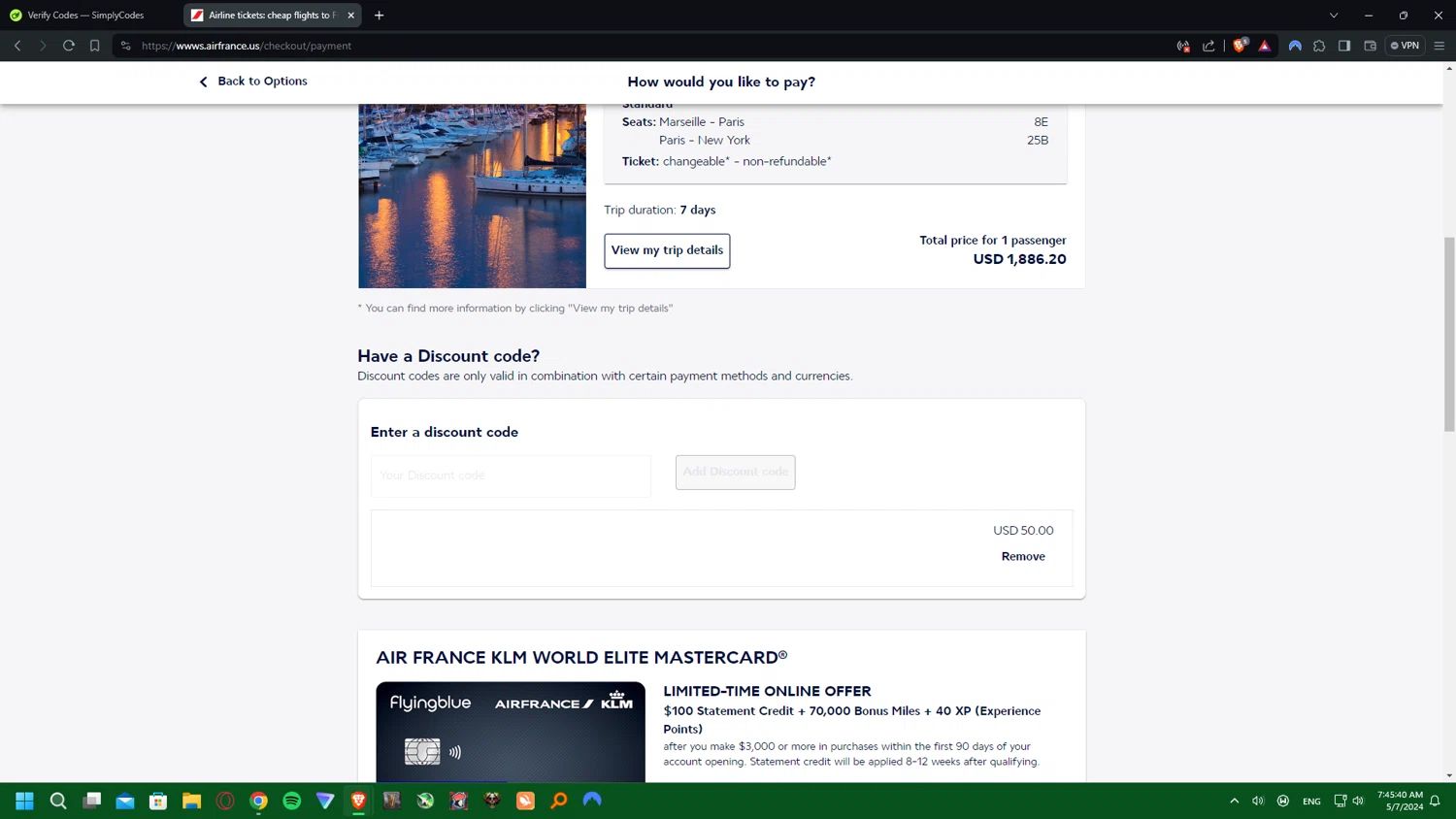Open Task View on taskbar
The height and width of the screenshot is (819, 1456).
92,801
